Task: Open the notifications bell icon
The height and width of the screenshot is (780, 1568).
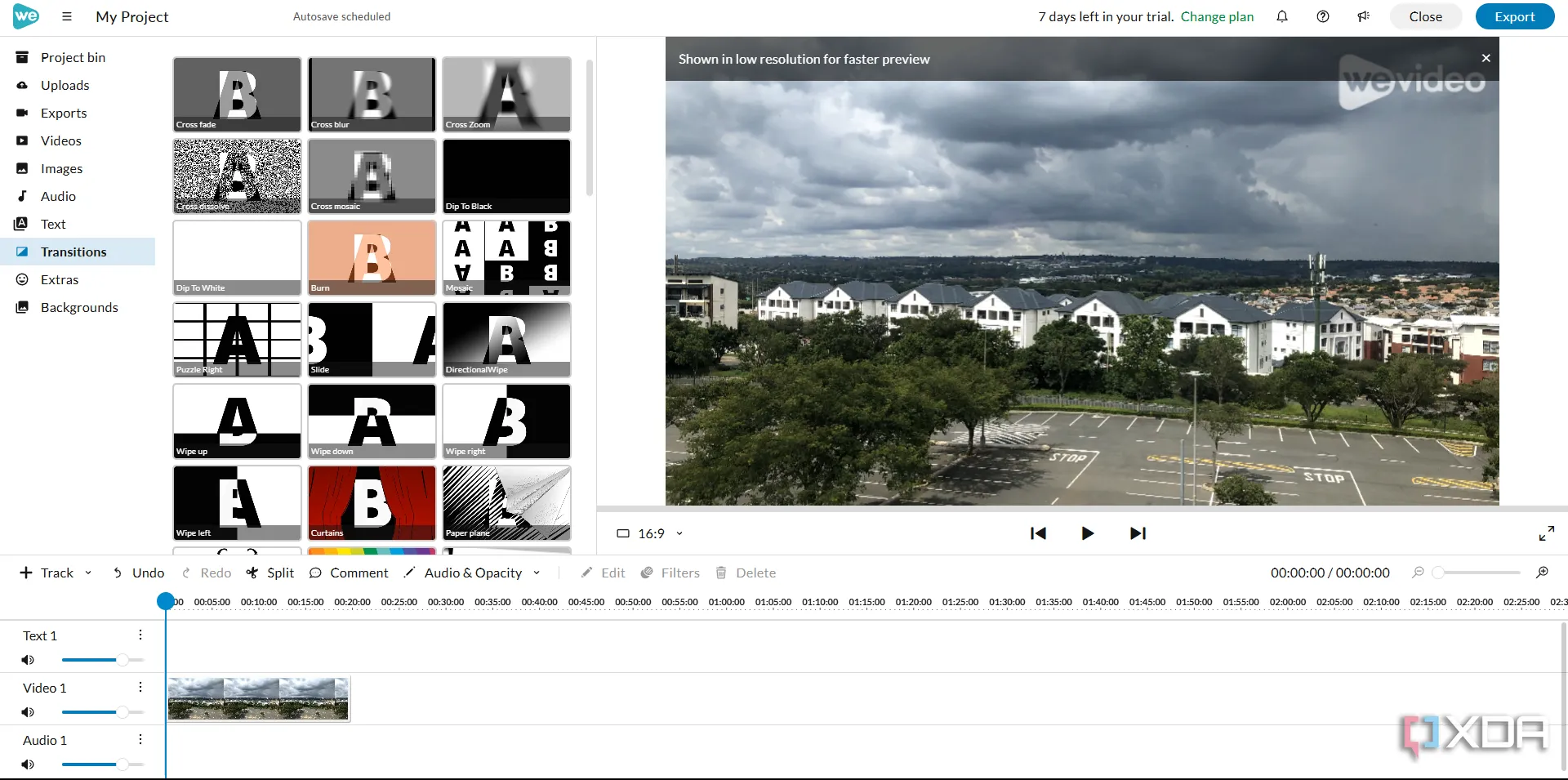Action: tap(1282, 16)
